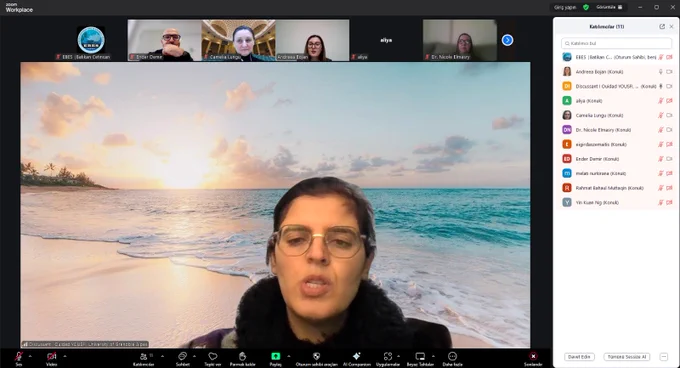Image resolution: width=680 pixels, height=368 pixels.
Task: Click aliya's muted microphone icon in list
Action: (x=661, y=101)
